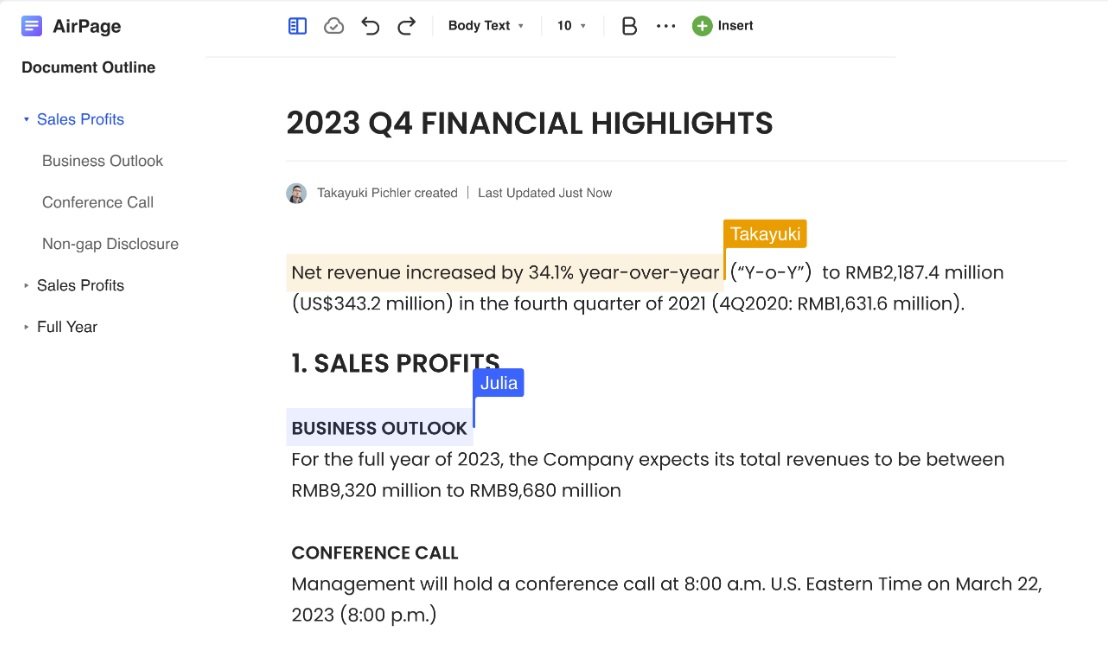This screenshot has width=1108, height=668.
Task: Select Non-gap Disclosure outline item
Action: [110, 244]
